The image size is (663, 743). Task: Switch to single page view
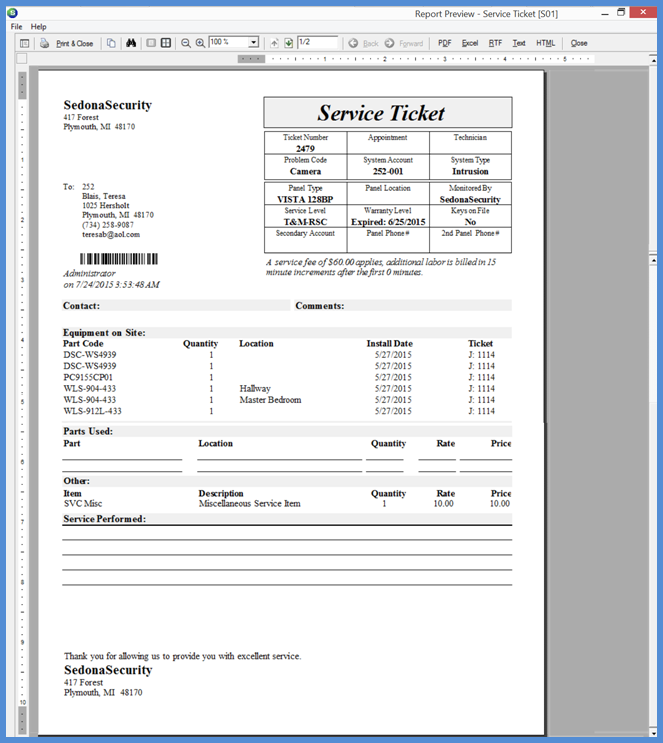(x=151, y=43)
